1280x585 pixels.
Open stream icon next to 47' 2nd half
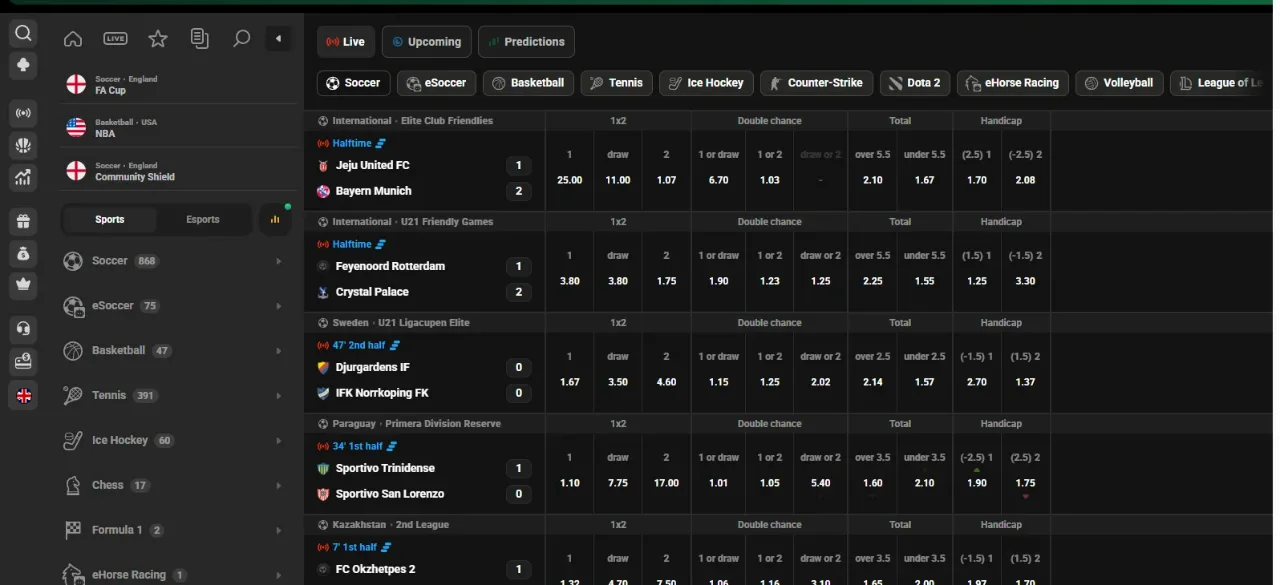tap(395, 345)
